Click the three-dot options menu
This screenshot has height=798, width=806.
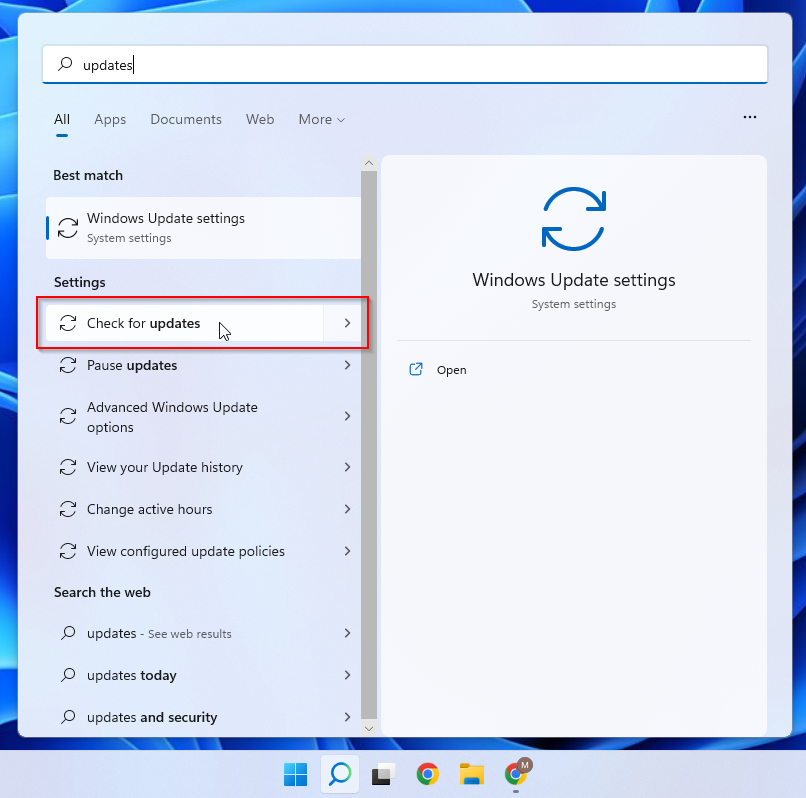pyautogui.click(x=749, y=117)
